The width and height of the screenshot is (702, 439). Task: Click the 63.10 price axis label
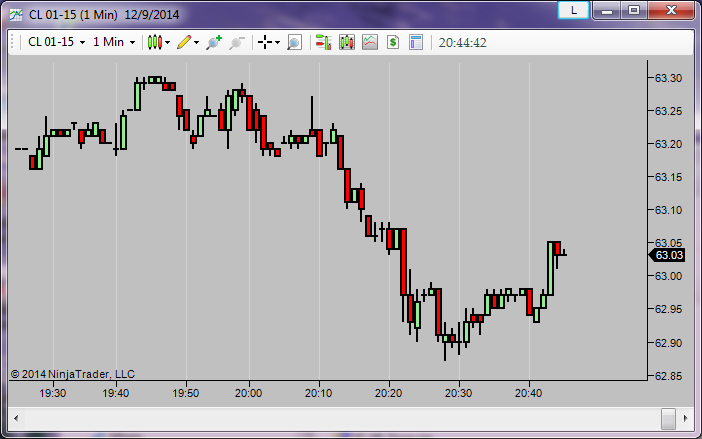click(668, 210)
